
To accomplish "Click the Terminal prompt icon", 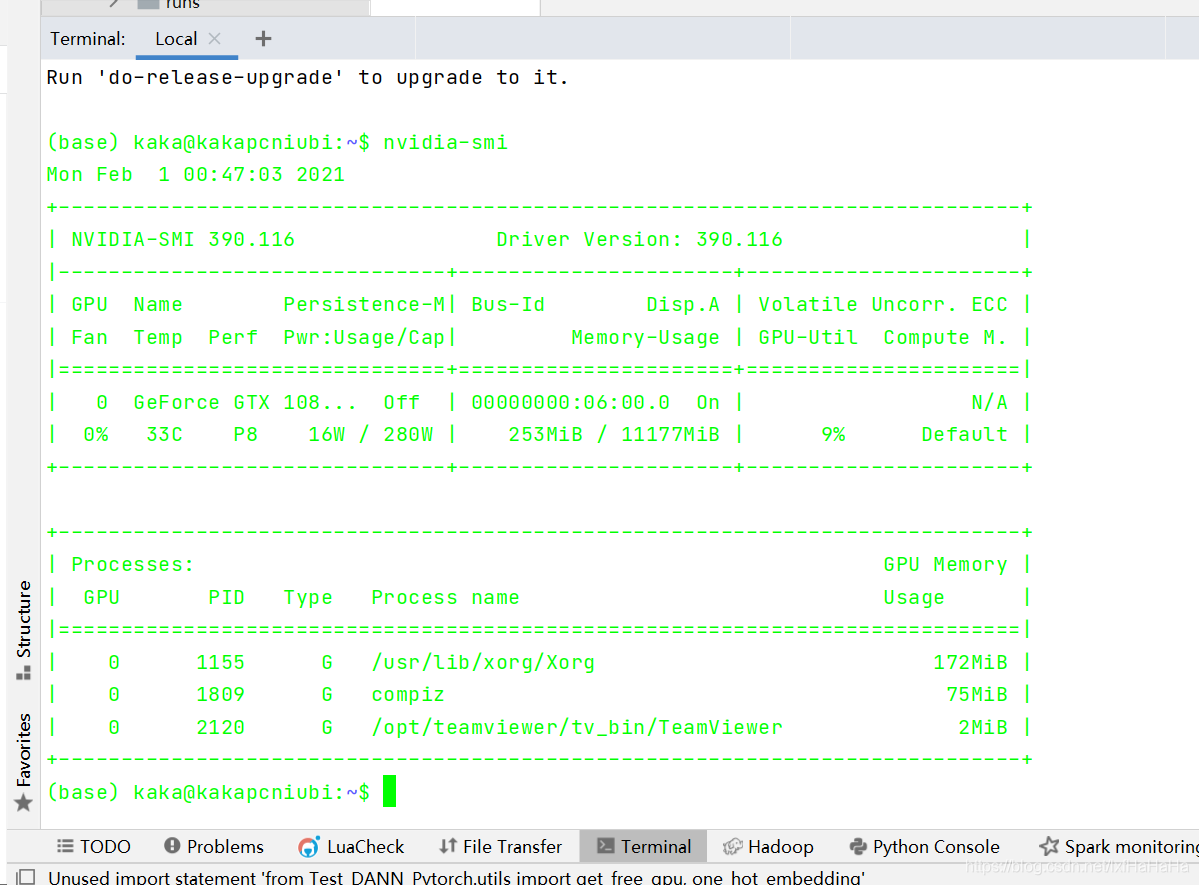I will 606,845.
